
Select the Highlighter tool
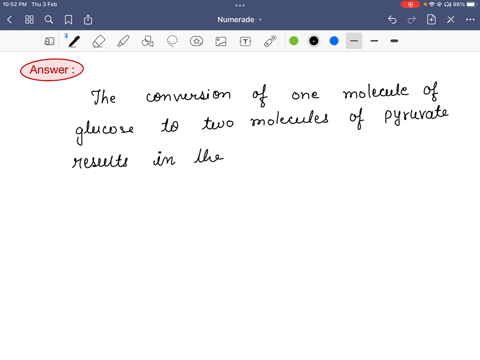(x=123, y=41)
